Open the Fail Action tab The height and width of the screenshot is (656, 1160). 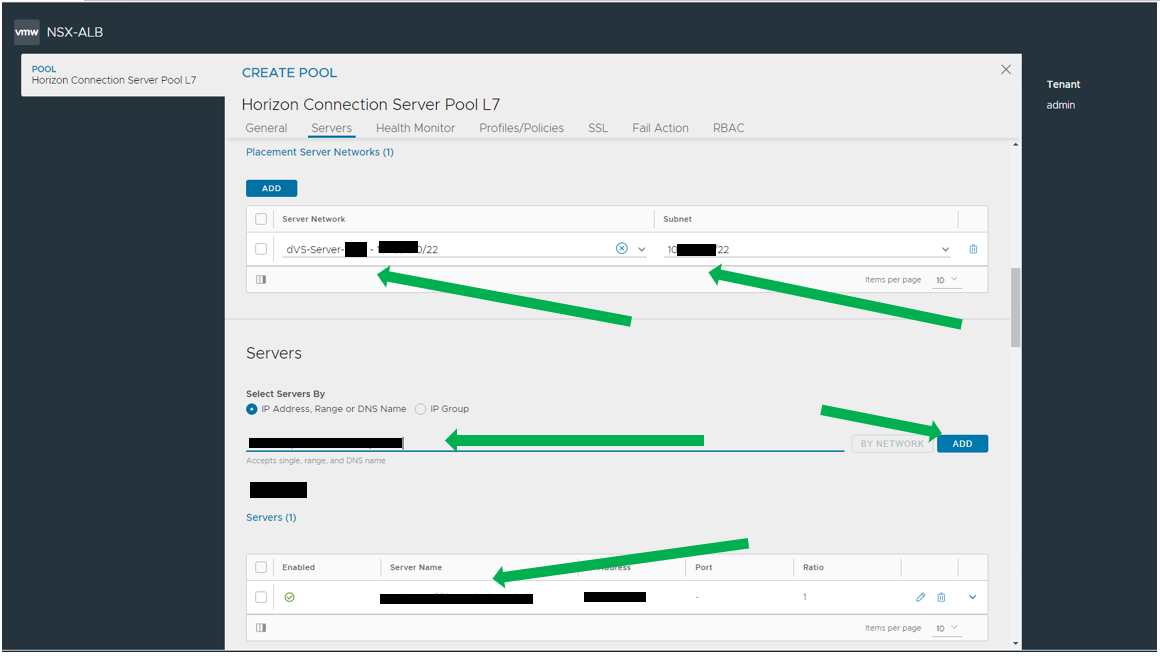[660, 128]
